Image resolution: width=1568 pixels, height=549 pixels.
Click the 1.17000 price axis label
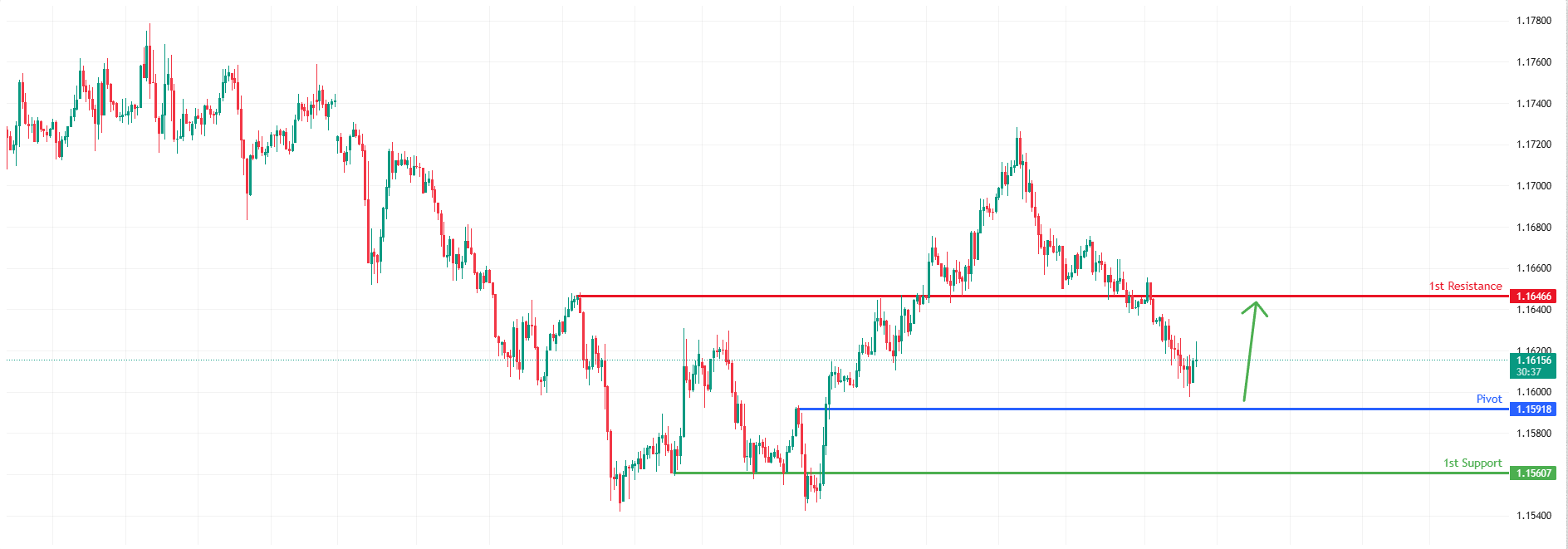tap(1533, 186)
